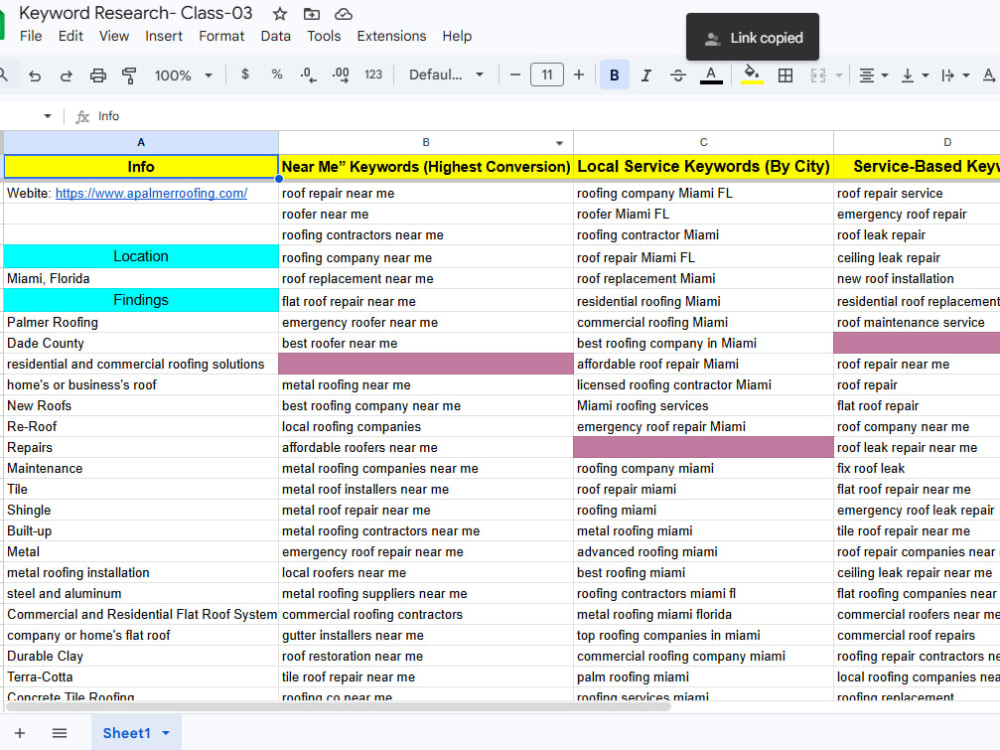Image resolution: width=1000 pixels, height=750 pixels.
Task: Click the document title Keyword Research- Class-03
Action: [x=135, y=13]
